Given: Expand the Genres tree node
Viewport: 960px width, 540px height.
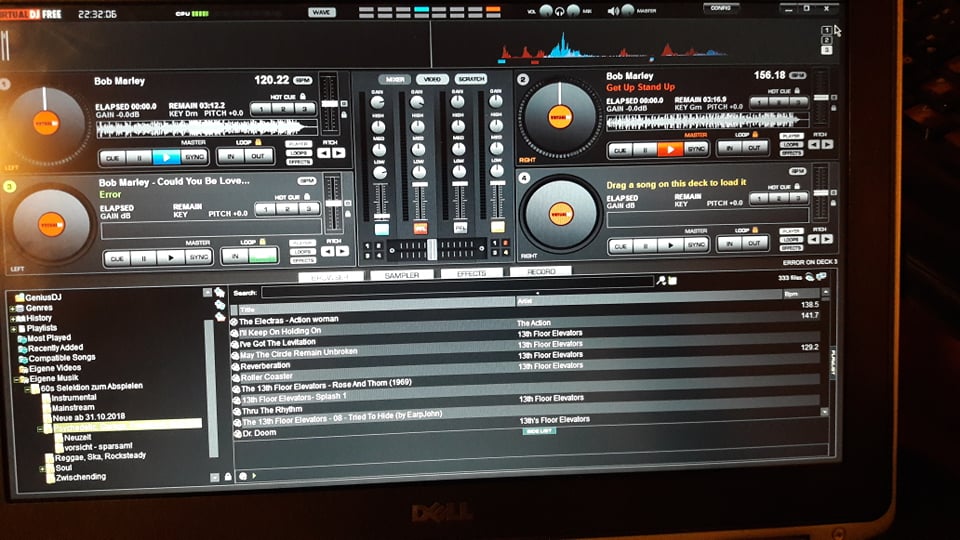Looking at the screenshot, I should (x=13, y=309).
